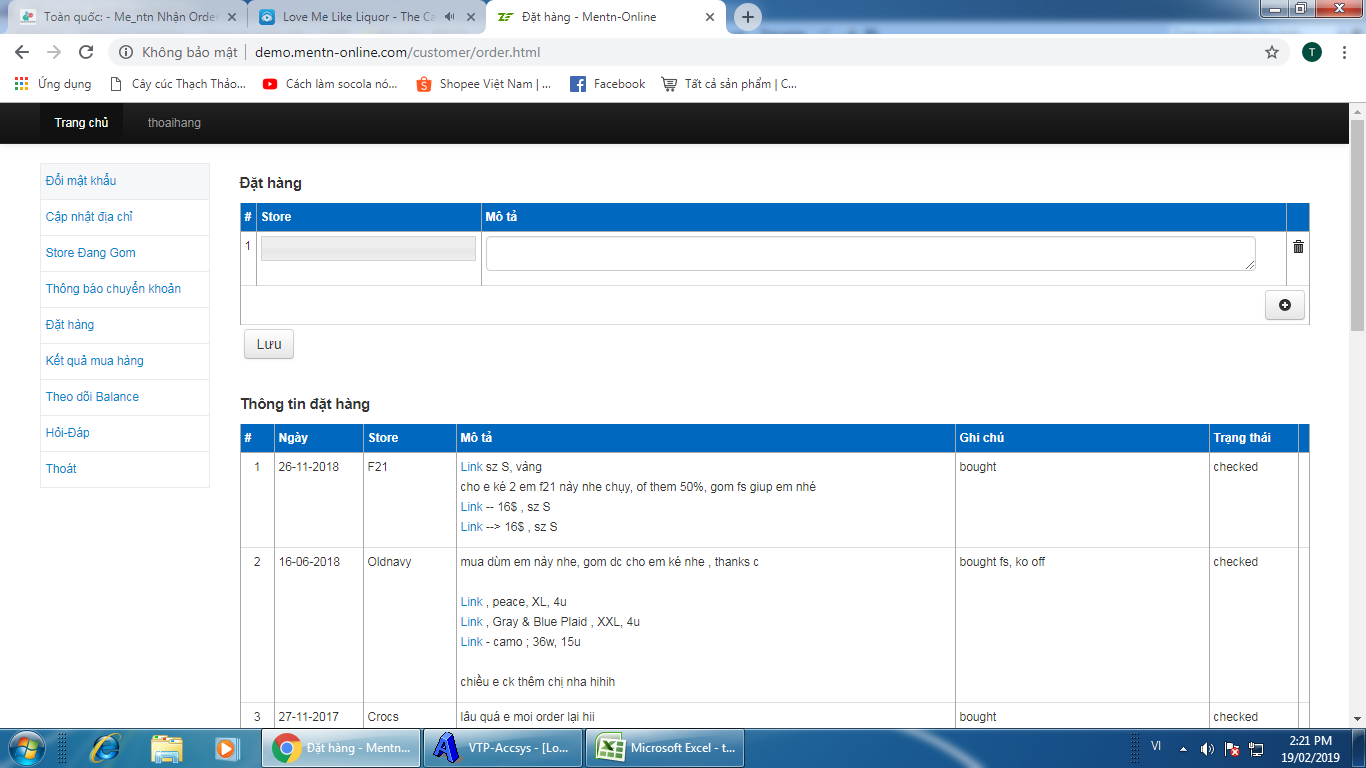
Task: Open the Facebook bookmark
Action: coord(607,84)
